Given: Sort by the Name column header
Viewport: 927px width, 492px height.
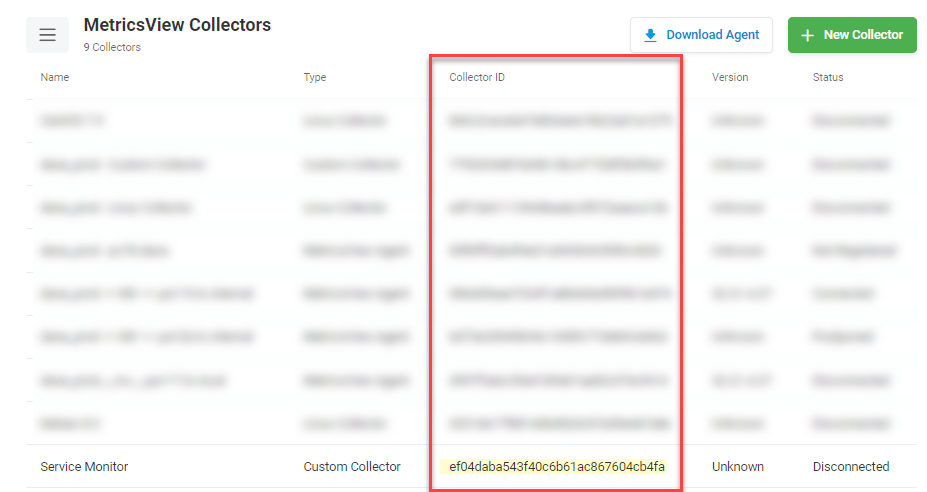Looking at the screenshot, I should [x=54, y=77].
